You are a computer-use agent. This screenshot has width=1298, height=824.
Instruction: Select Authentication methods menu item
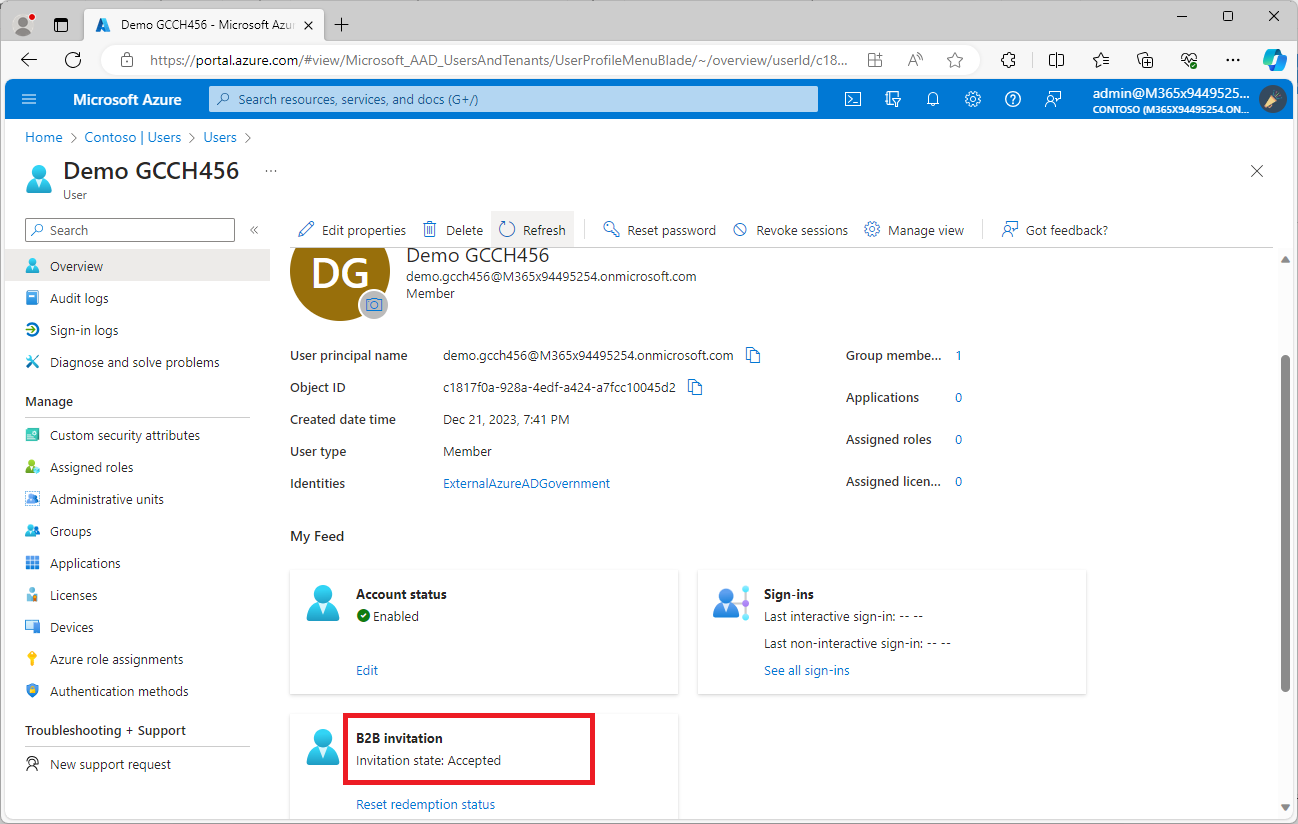(119, 691)
